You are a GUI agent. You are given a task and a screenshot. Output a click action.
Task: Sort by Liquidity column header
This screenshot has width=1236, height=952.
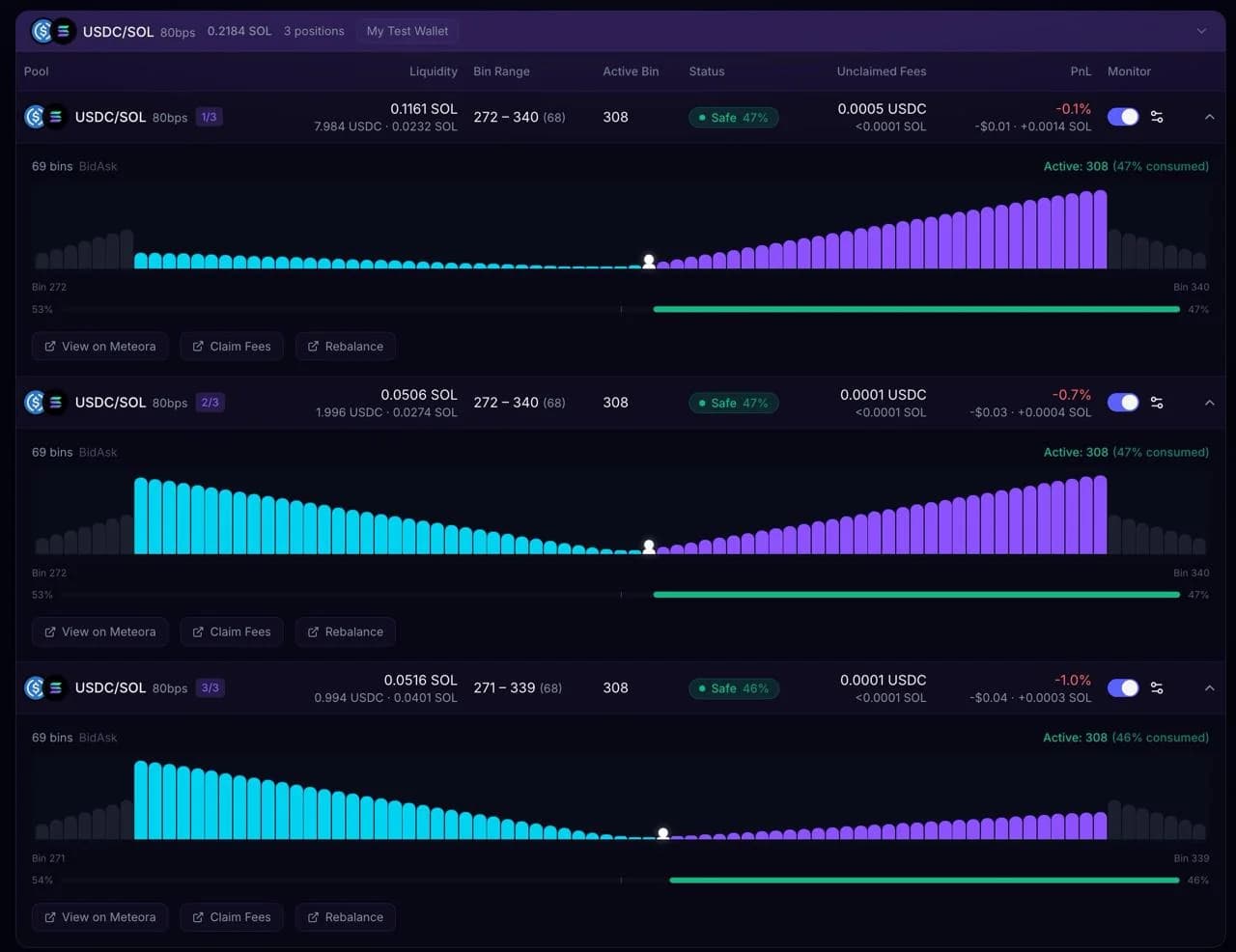click(434, 71)
